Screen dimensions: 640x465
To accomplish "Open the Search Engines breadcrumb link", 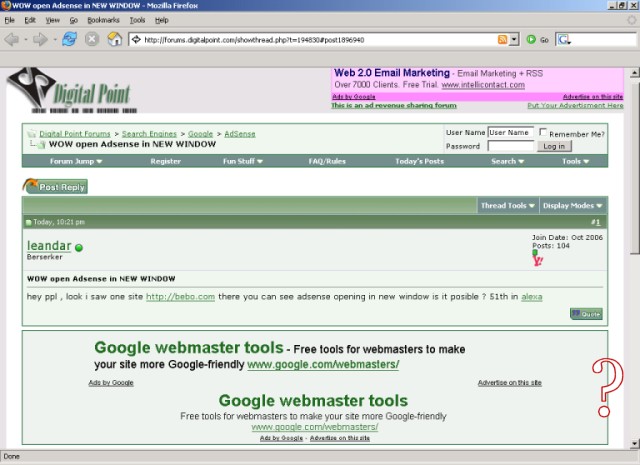I will point(149,134).
